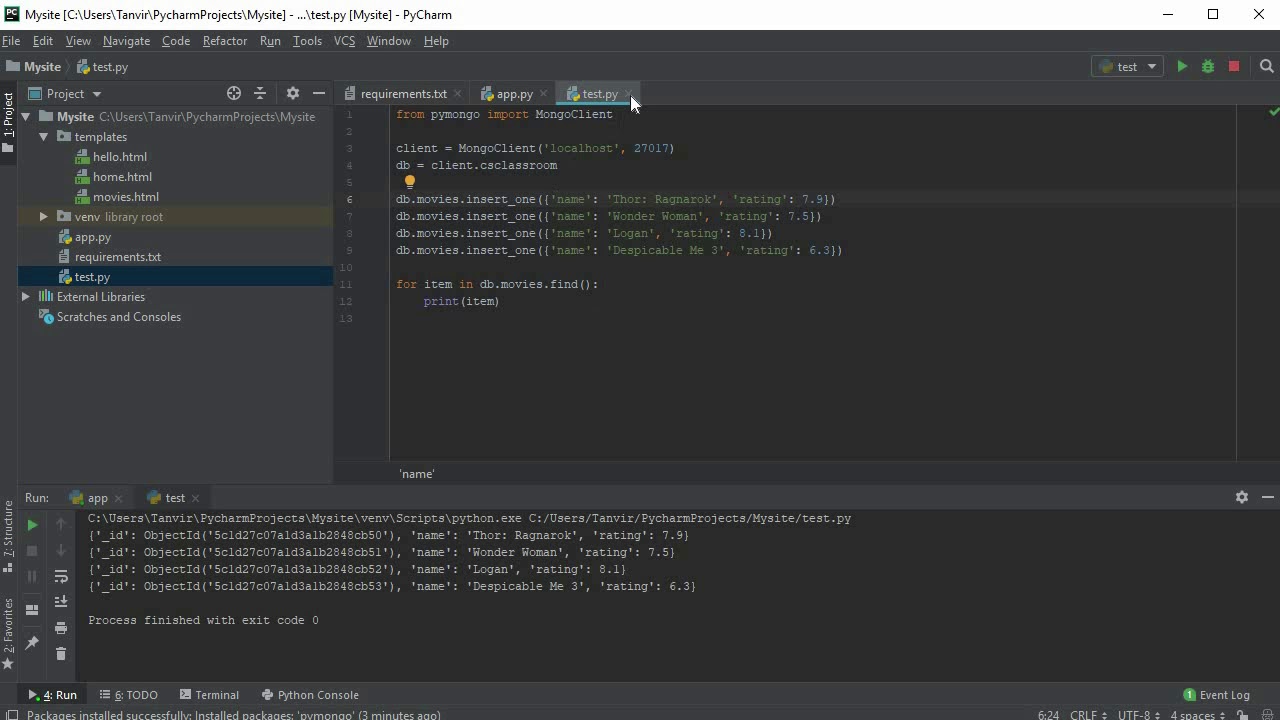Collapse the templates folder
The width and height of the screenshot is (1280, 720).
coord(44,137)
